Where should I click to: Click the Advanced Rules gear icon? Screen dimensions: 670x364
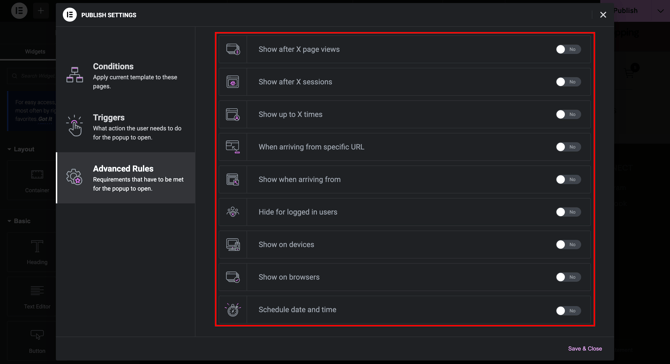point(74,177)
